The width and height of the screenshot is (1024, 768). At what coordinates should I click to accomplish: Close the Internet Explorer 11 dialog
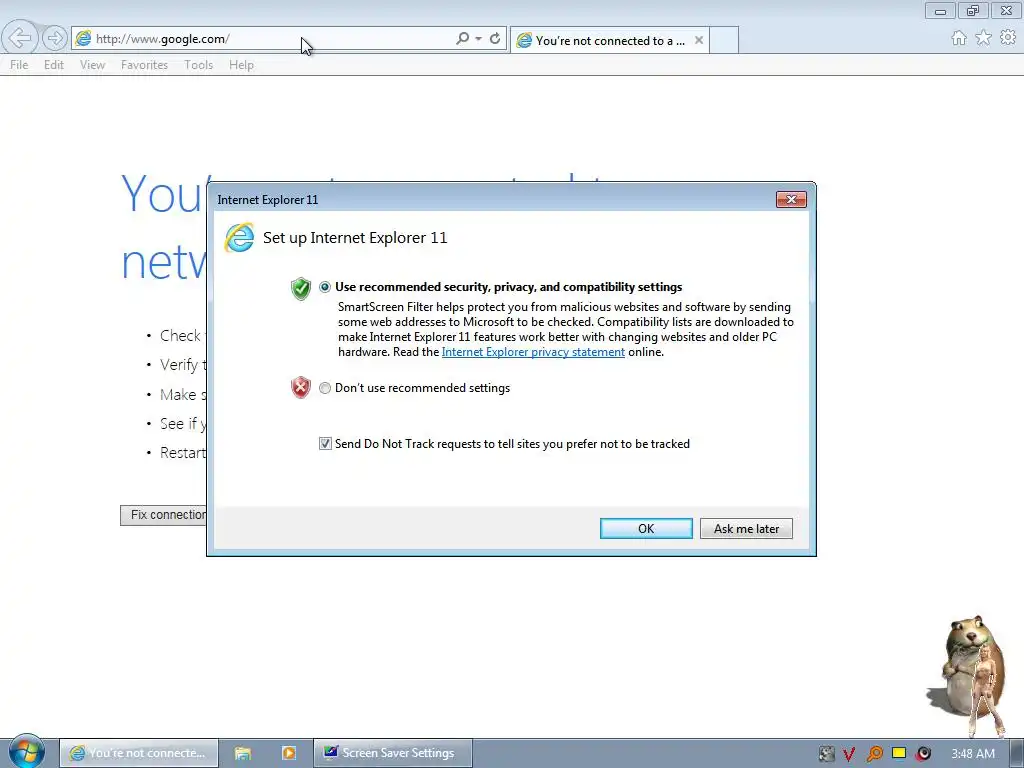point(791,199)
